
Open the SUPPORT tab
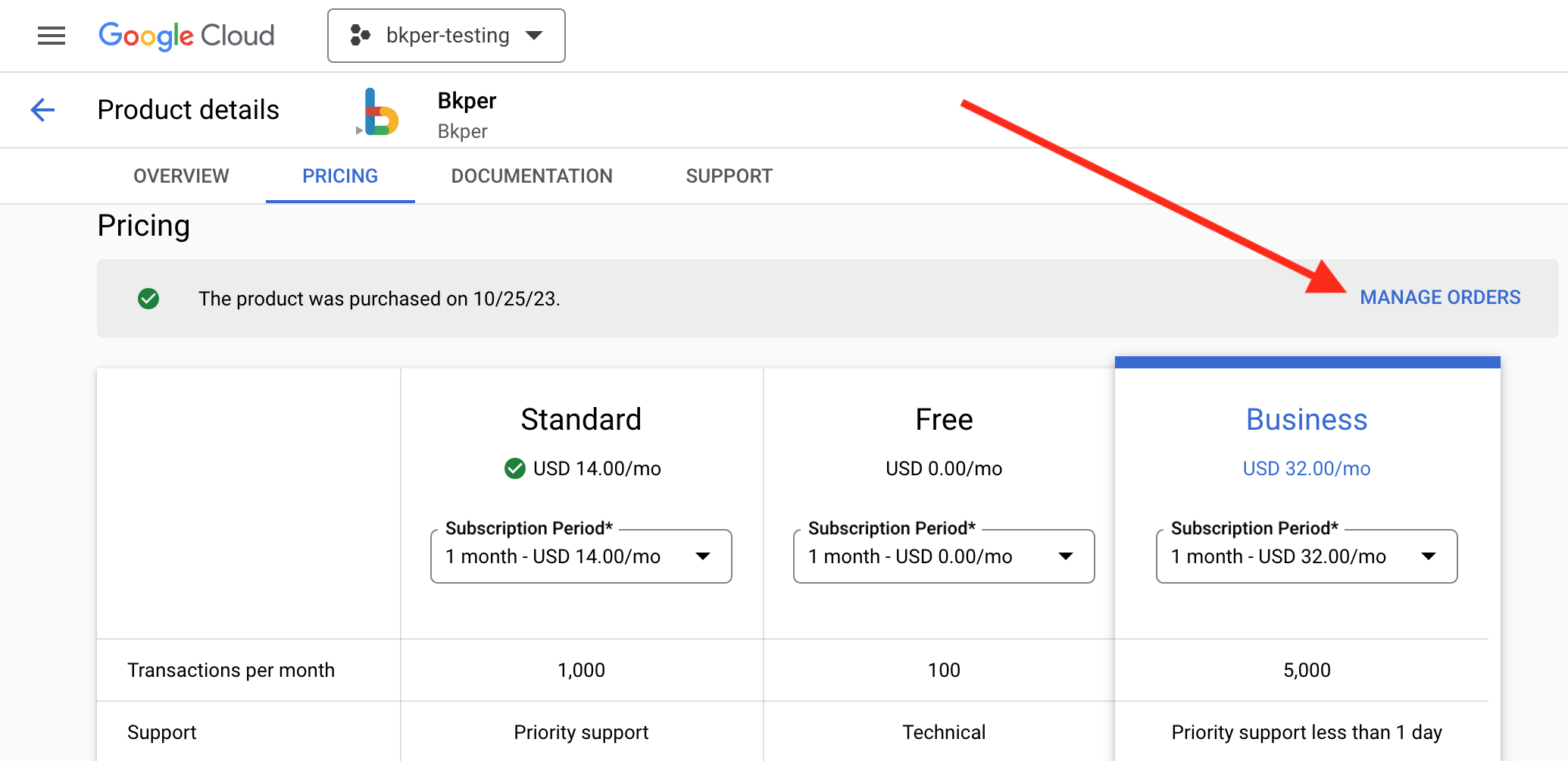tap(729, 175)
